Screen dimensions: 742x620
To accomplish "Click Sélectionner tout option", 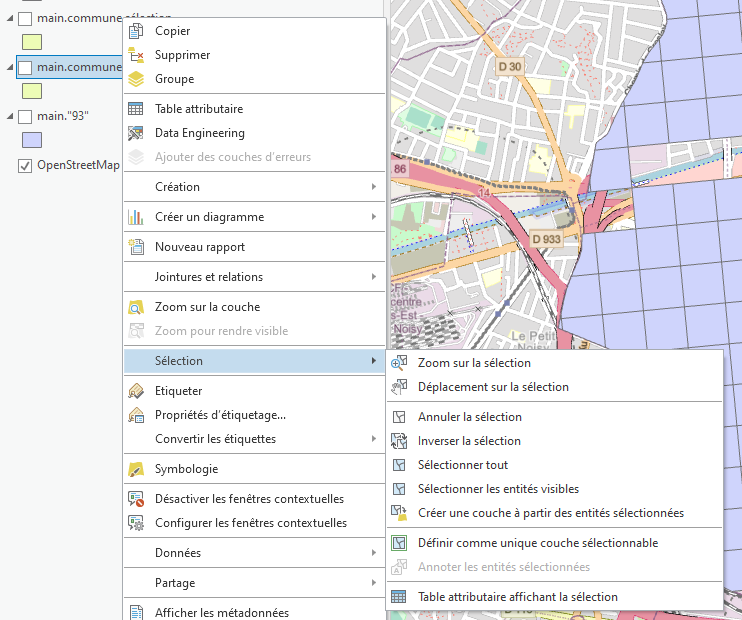I will pyautogui.click(x=462, y=465).
